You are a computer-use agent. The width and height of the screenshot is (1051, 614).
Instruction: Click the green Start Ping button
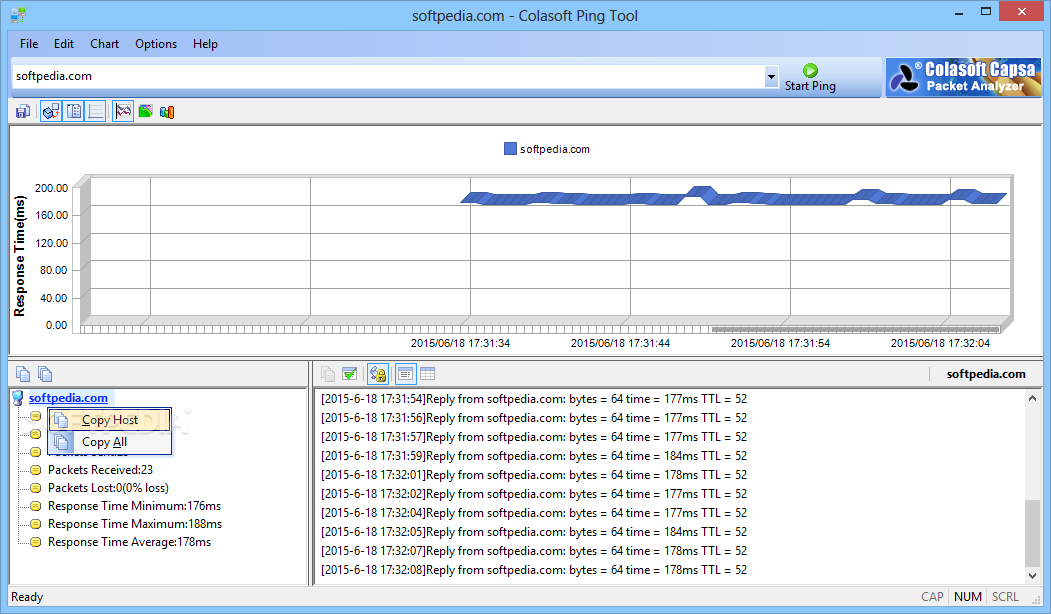tap(810, 78)
